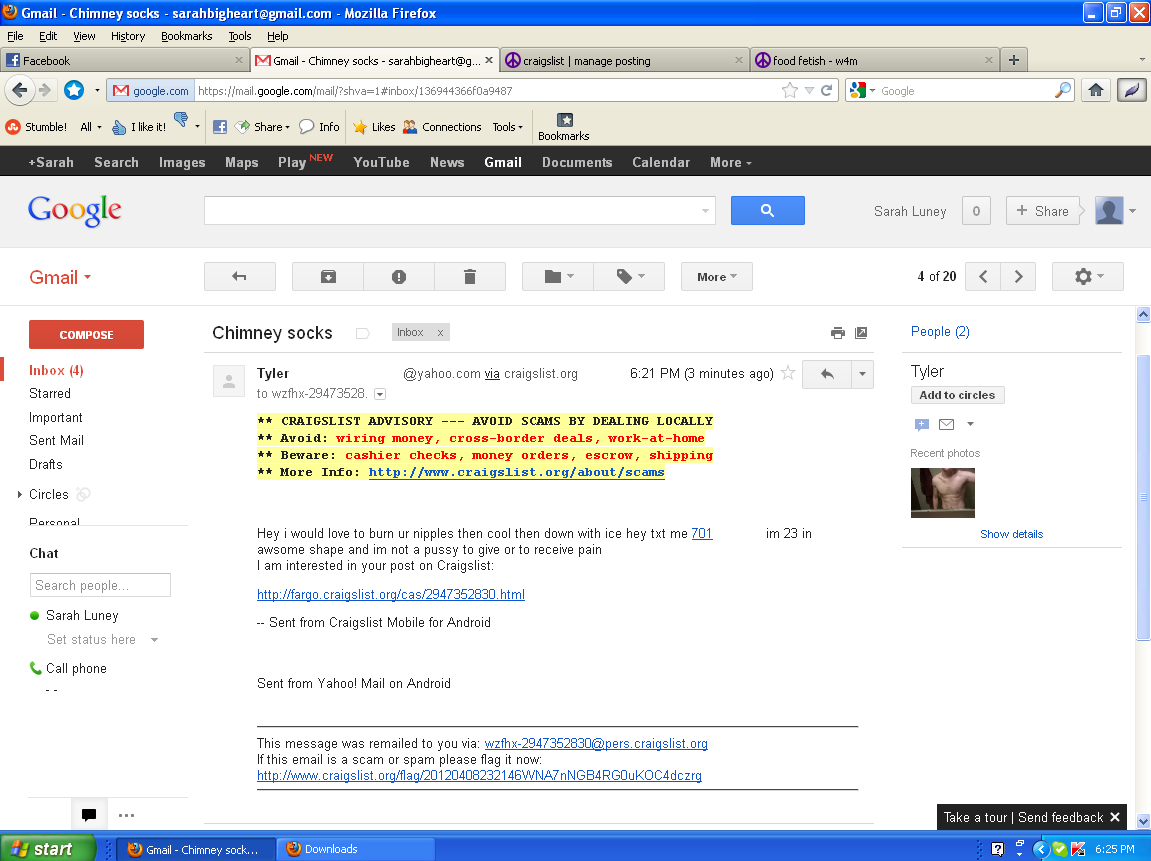Click the Stumble! toolbar button
Screen dimensions: 1151x861
36,127
